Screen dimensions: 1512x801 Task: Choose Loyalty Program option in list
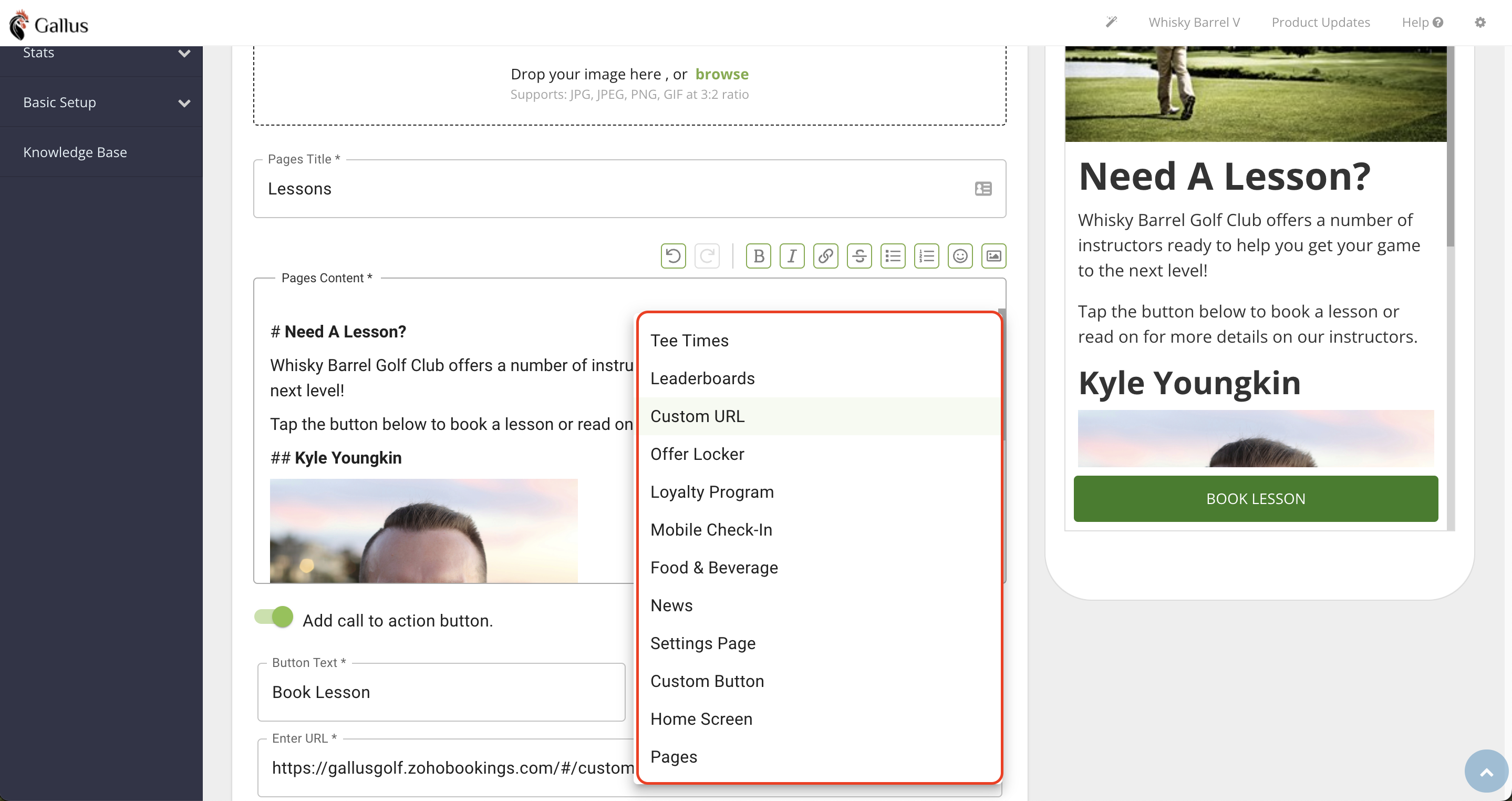pos(712,492)
